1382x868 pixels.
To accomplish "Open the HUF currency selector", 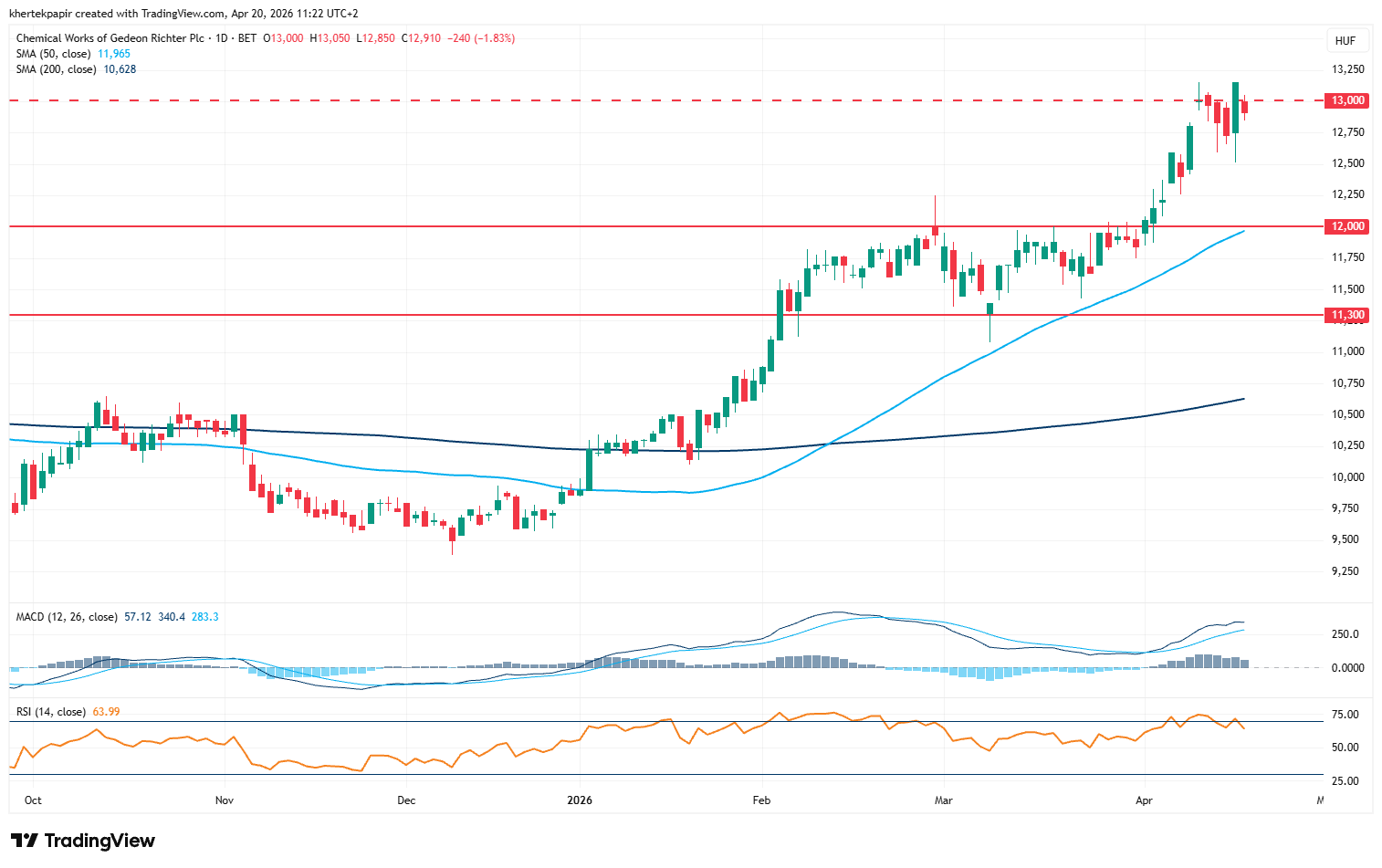I will 1345,41.
